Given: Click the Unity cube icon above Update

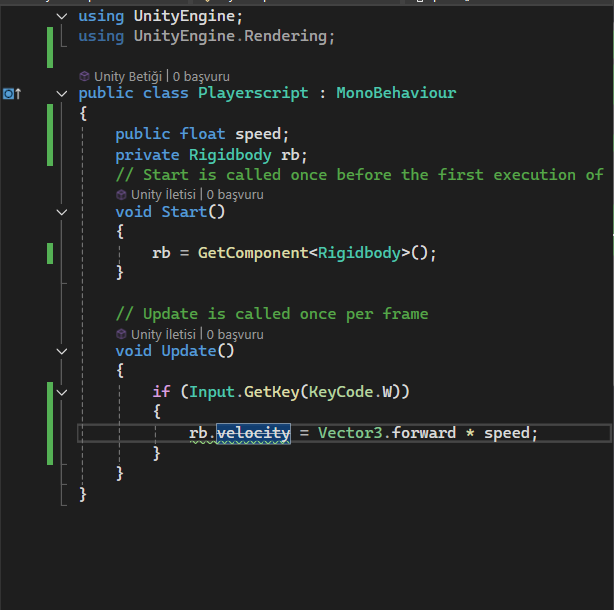Looking at the screenshot, I should (x=121, y=334).
